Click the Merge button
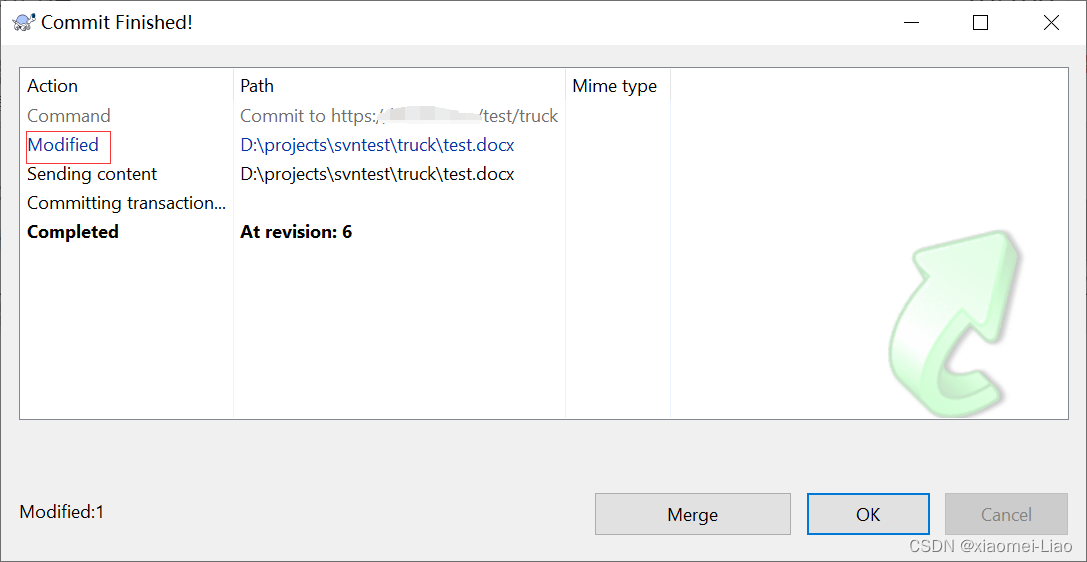Screen dimensions: 1087x562 click(x=693, y=514)
